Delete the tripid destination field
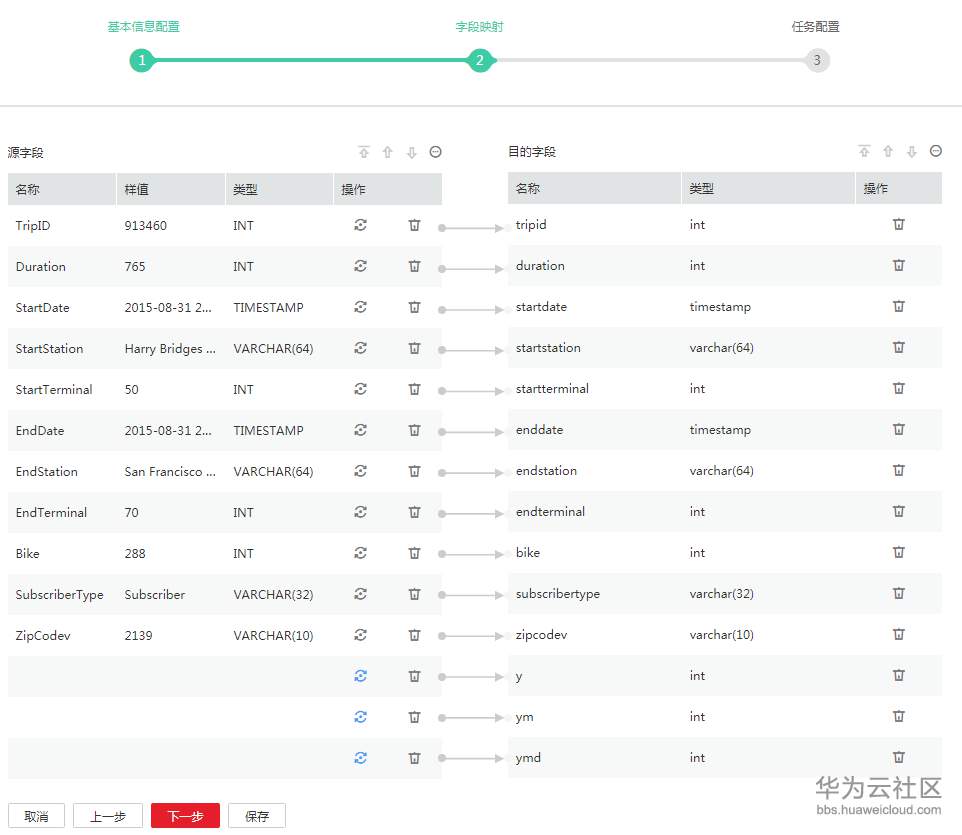 [x=899, y=224]
